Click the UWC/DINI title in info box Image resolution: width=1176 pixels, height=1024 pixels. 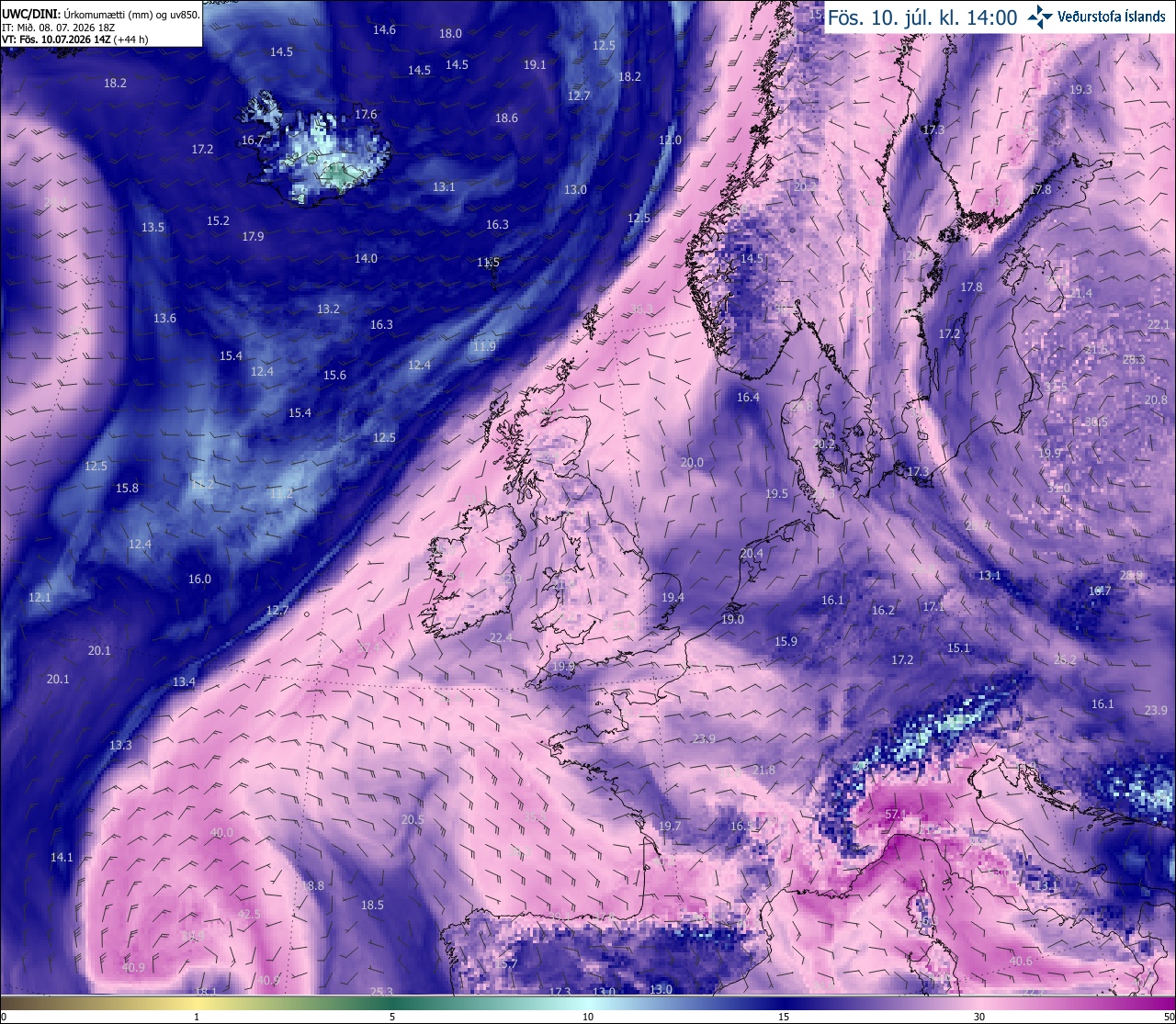tap(30, 14)
